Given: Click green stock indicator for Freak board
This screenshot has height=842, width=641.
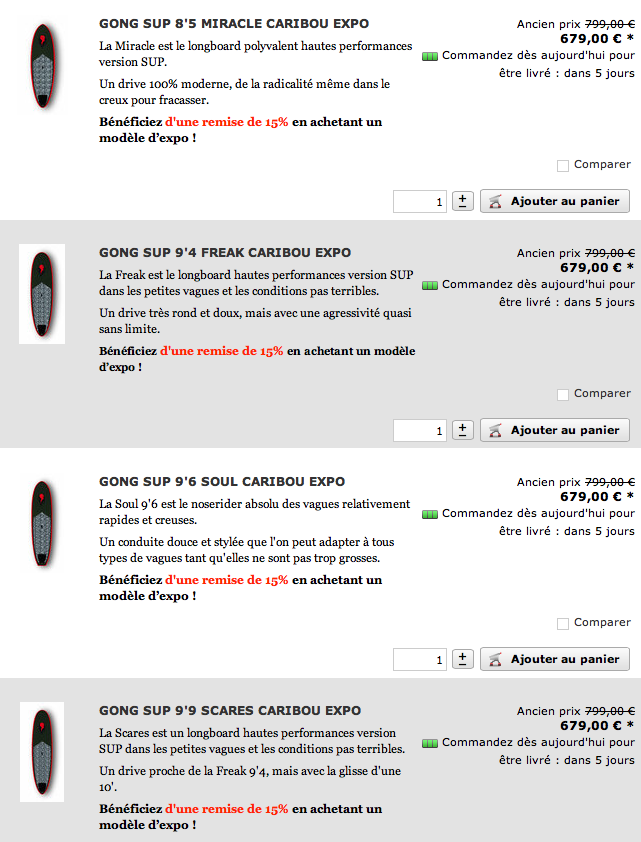Looking at the screenshot, I should (x=430, y=285).
